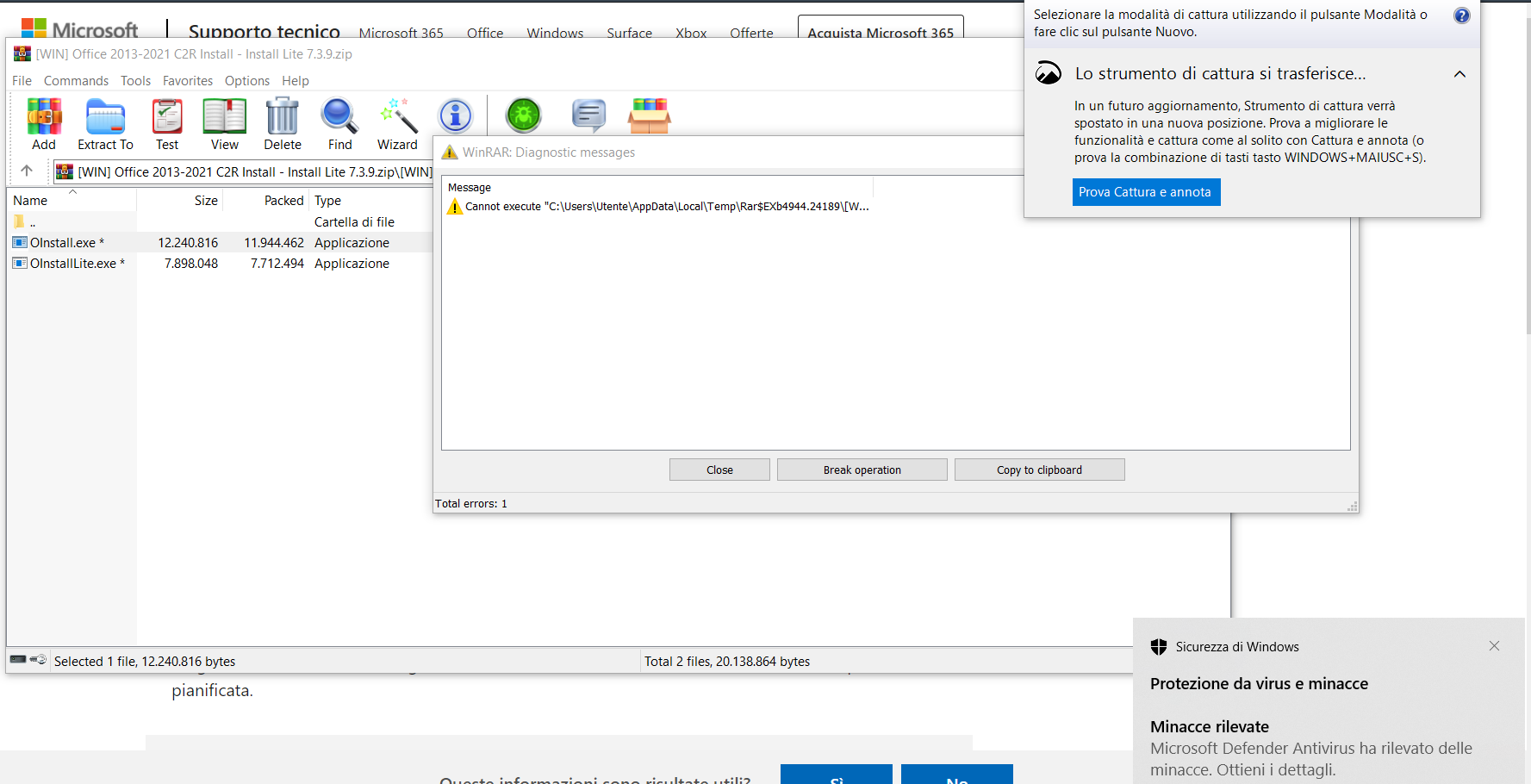The width and height of the screenshot is (1531, 784).
Task: Click 'Selected 1 file, 12.240.816 bytes' status
Action: pyautogui.click(x=145, y=661)
